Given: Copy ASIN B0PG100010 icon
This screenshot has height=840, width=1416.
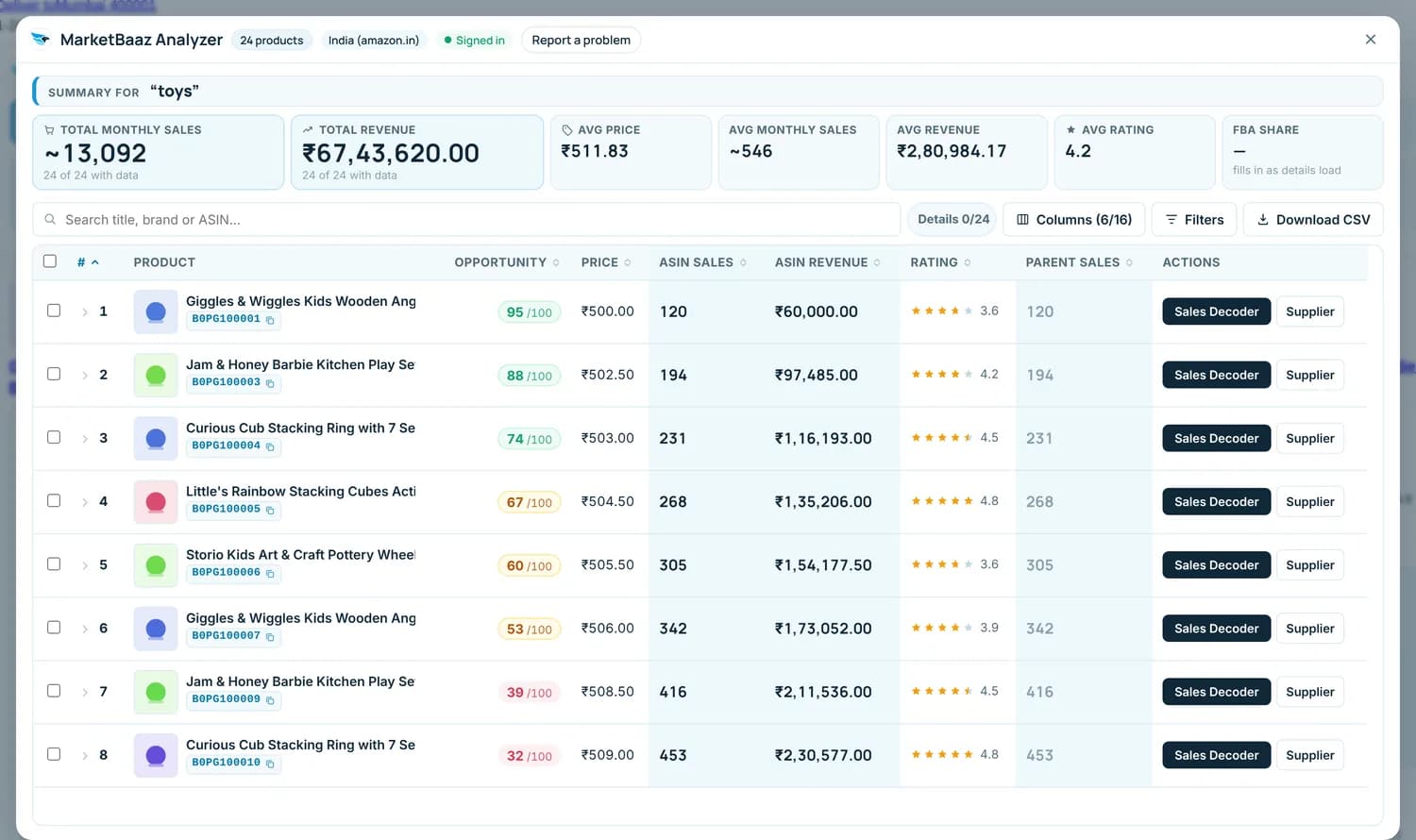Looking at the screenshot, I should [x=270, y=763].
